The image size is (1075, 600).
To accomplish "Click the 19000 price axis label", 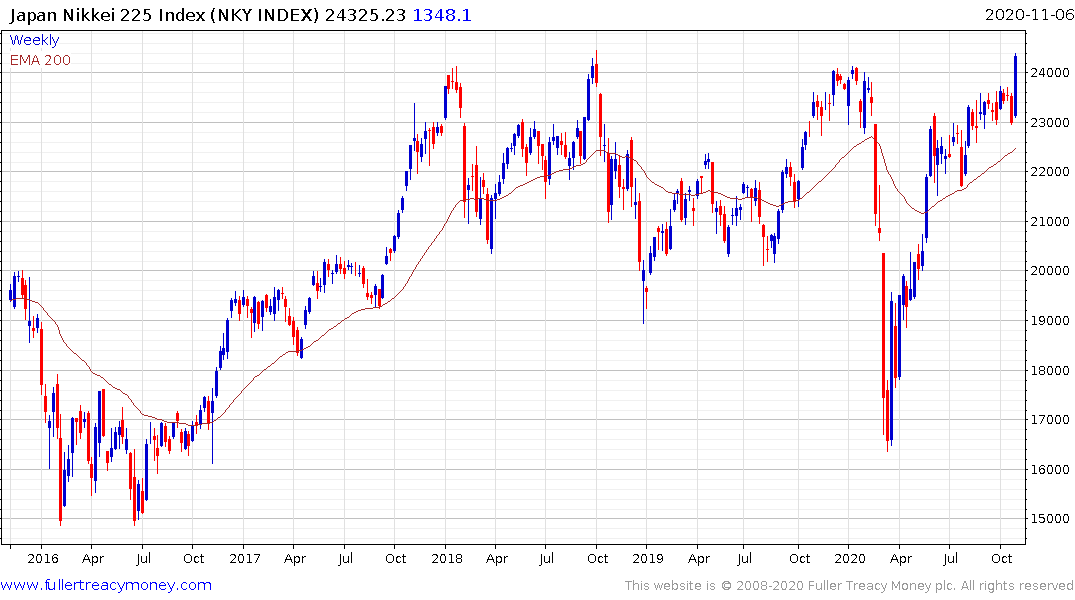I will pos(1050,320).
